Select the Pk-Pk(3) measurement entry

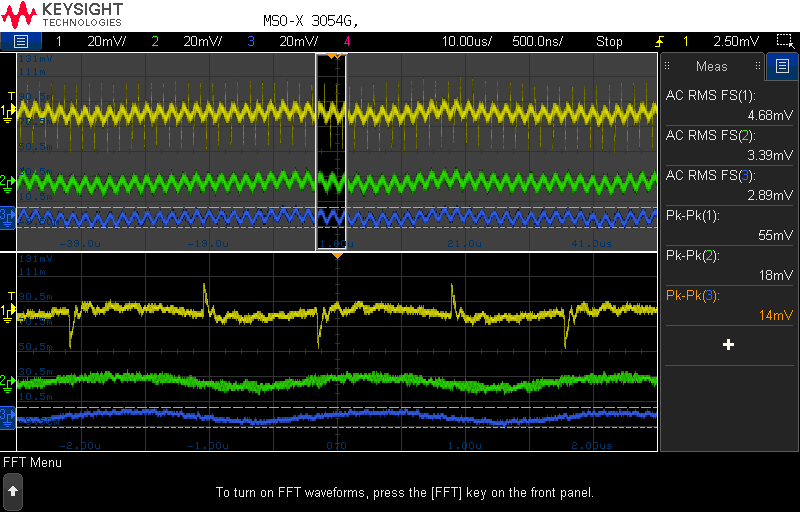pos(730,305)
